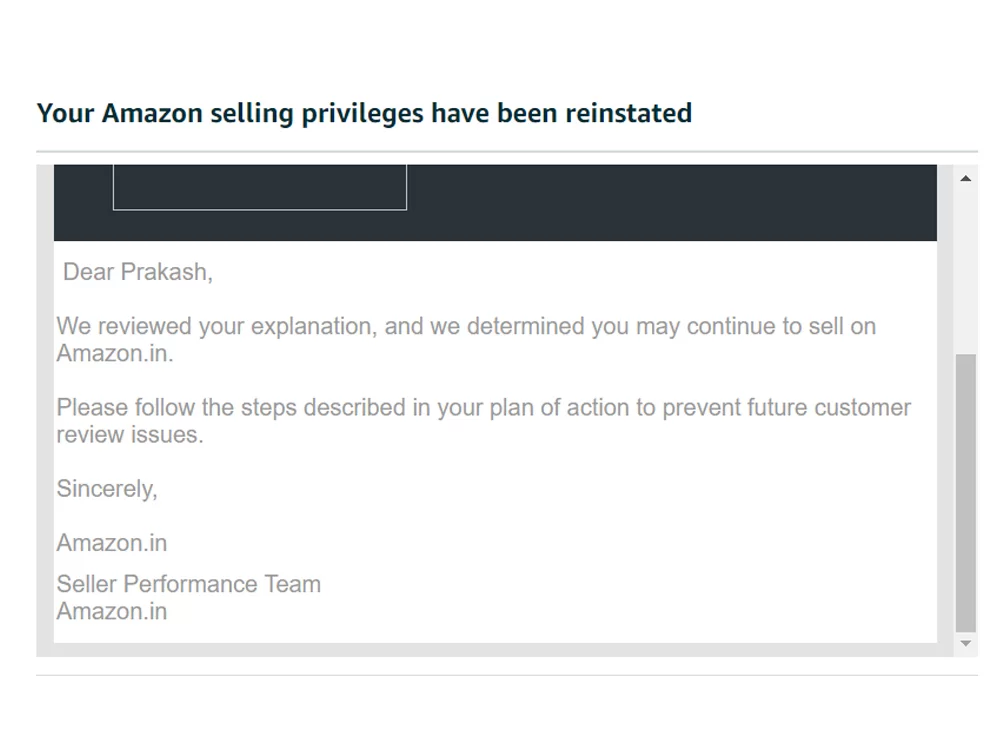The width and height of the screenshot is (1000, 750).
Task: Click the word 'Amazon' in the bold heading
Action: coord(152,114)
